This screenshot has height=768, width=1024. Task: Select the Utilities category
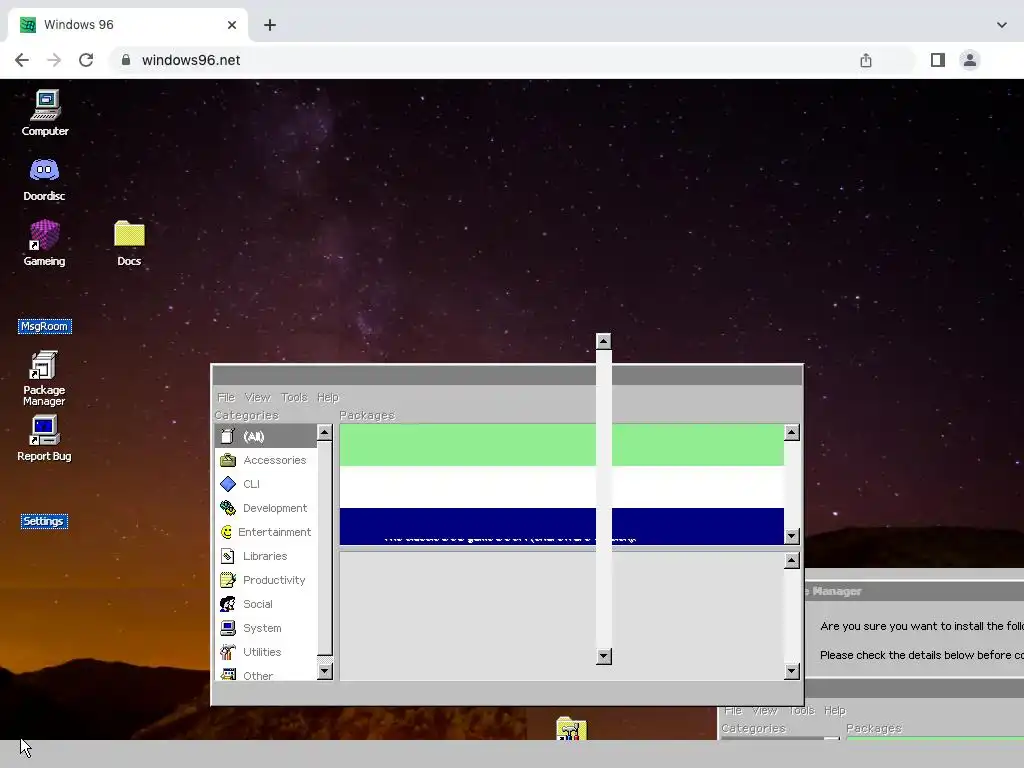tap(266, 652)
